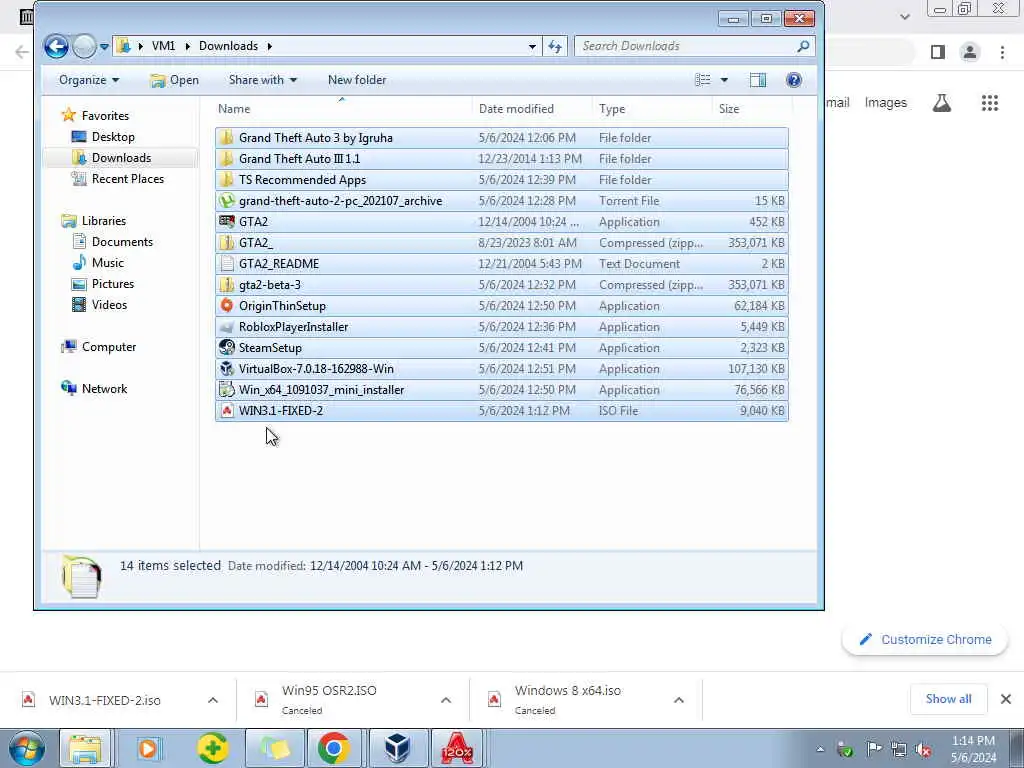
Task: Open options chevron for Windows 8 x64.iso download
Action: [679, 700]
